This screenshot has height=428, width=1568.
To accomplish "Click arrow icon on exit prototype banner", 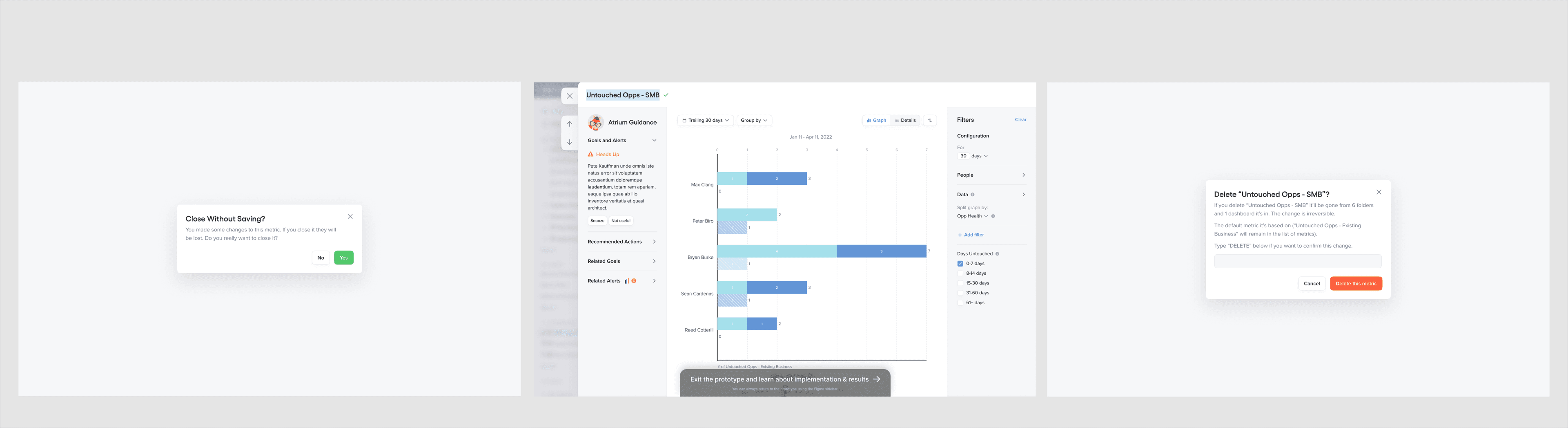I will (x=877, y=379).
